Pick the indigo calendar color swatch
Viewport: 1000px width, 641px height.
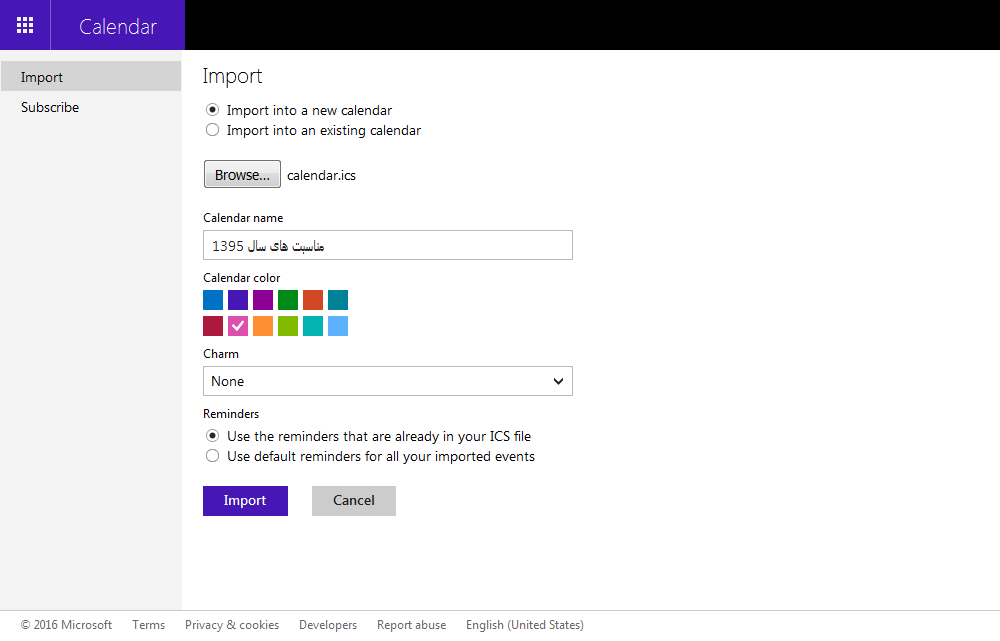tap(238, 300)
